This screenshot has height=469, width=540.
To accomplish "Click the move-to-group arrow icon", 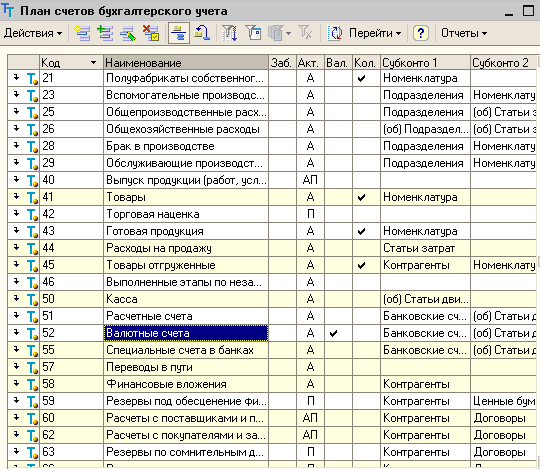I will pyautogui.click(x=202, y=33).
